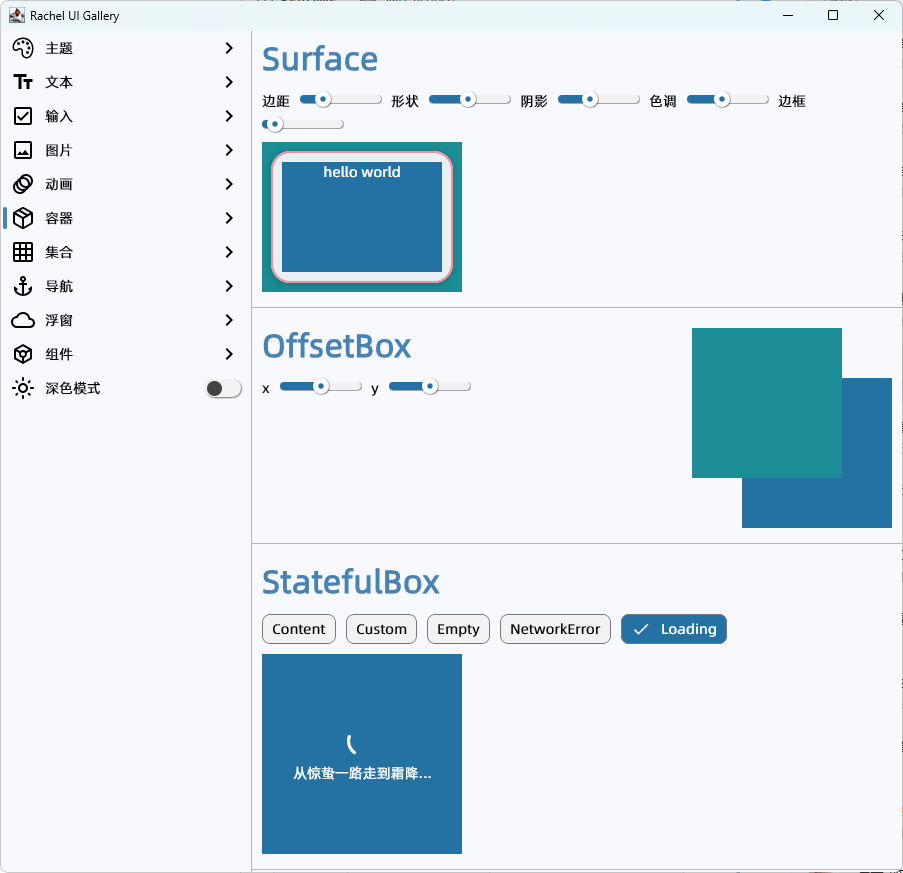Click the rings icon beside 动画

point(23,184)
